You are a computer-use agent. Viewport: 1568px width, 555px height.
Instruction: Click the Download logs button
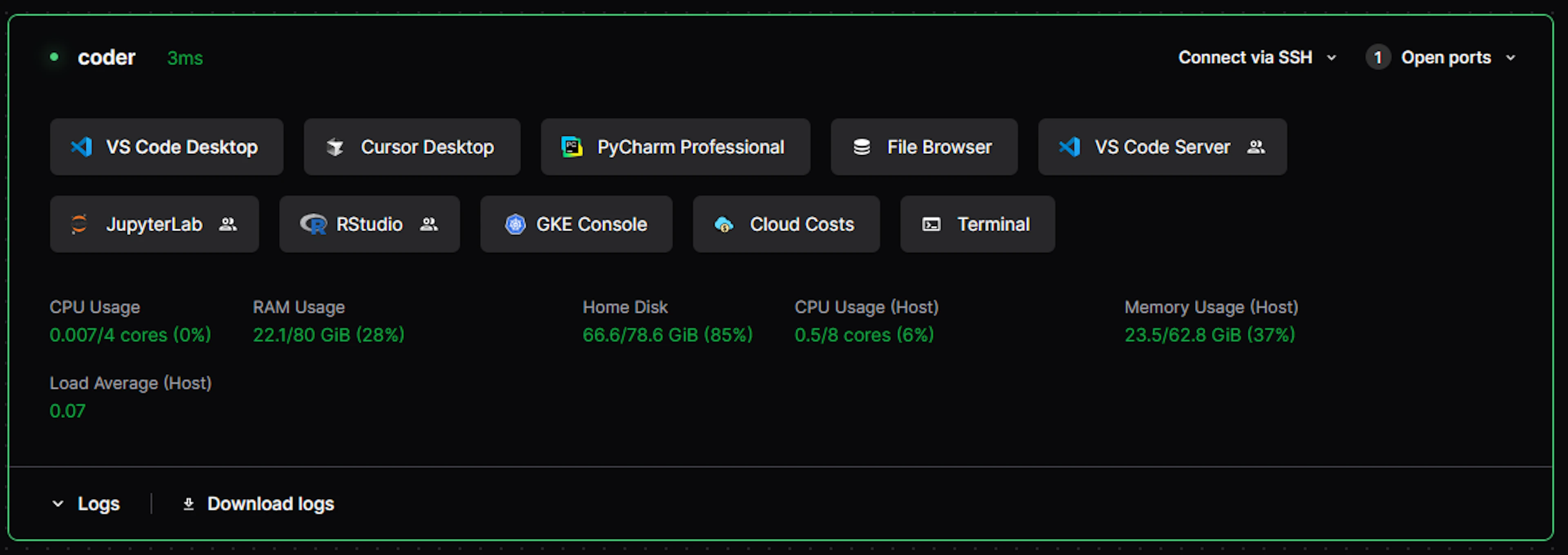click(258, 504)
